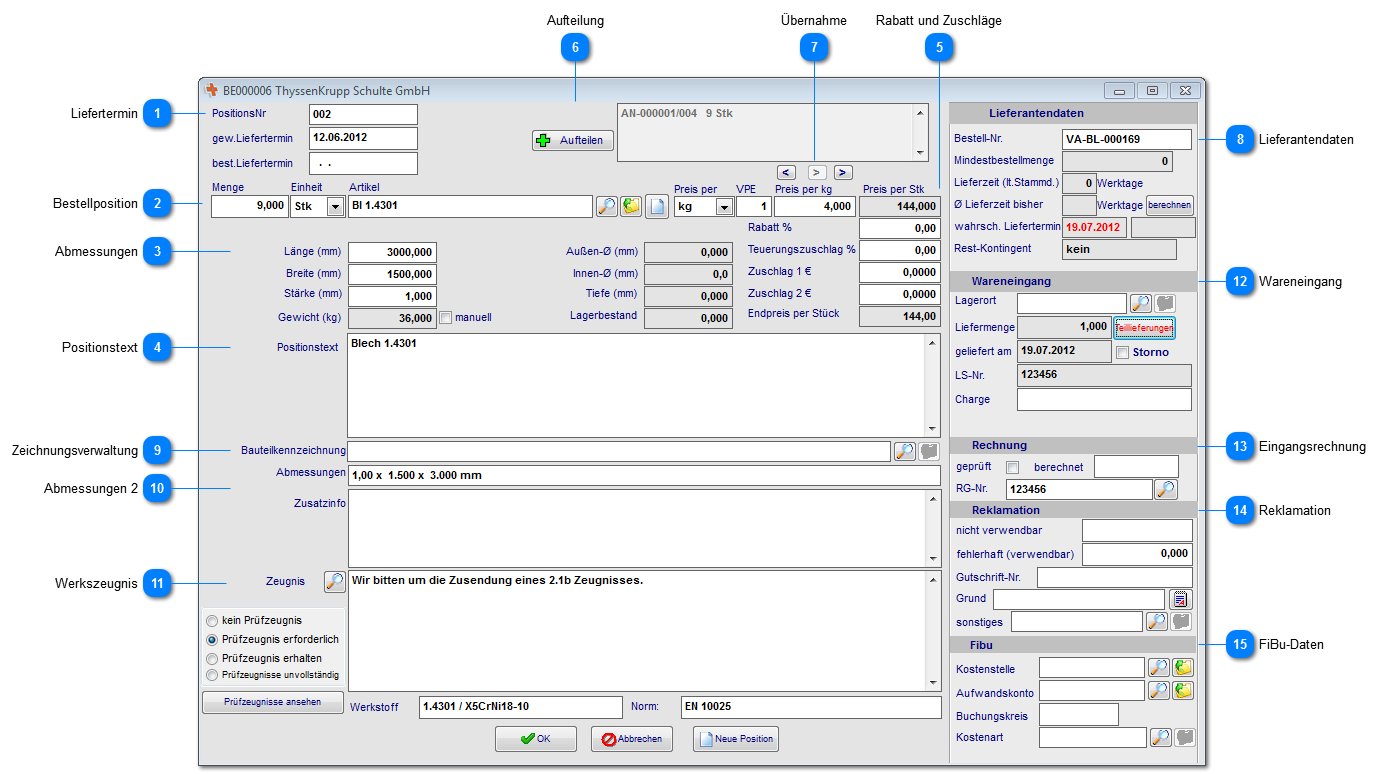1382x774 pixels.
Task: Search Aufwandskonto with magnifier icon
Action: click(x=1159, y=690)
